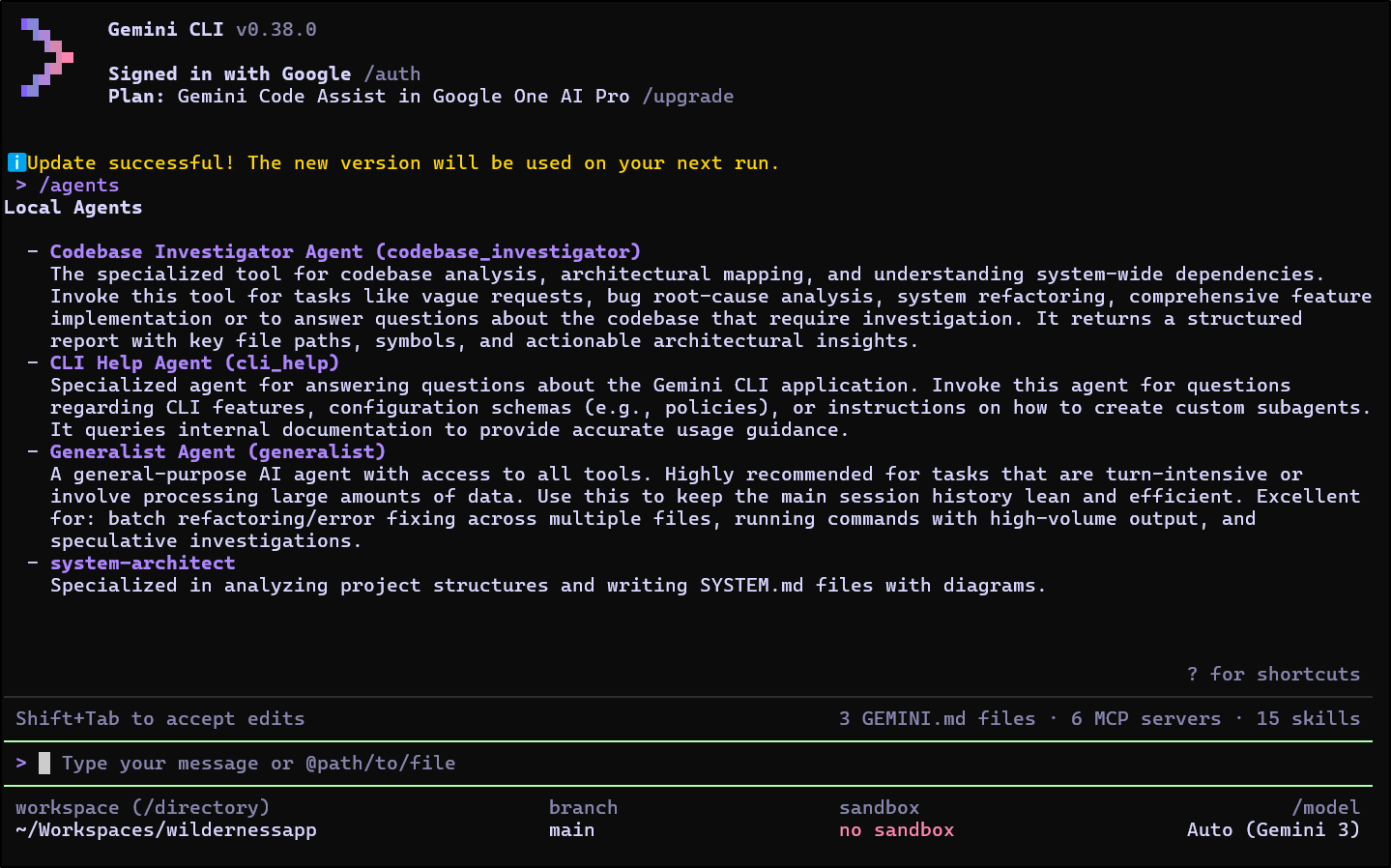Click the /auth command next to Signed in
Image resolution: width=1391 pixels, height=868 pixels.
[391, 73]
